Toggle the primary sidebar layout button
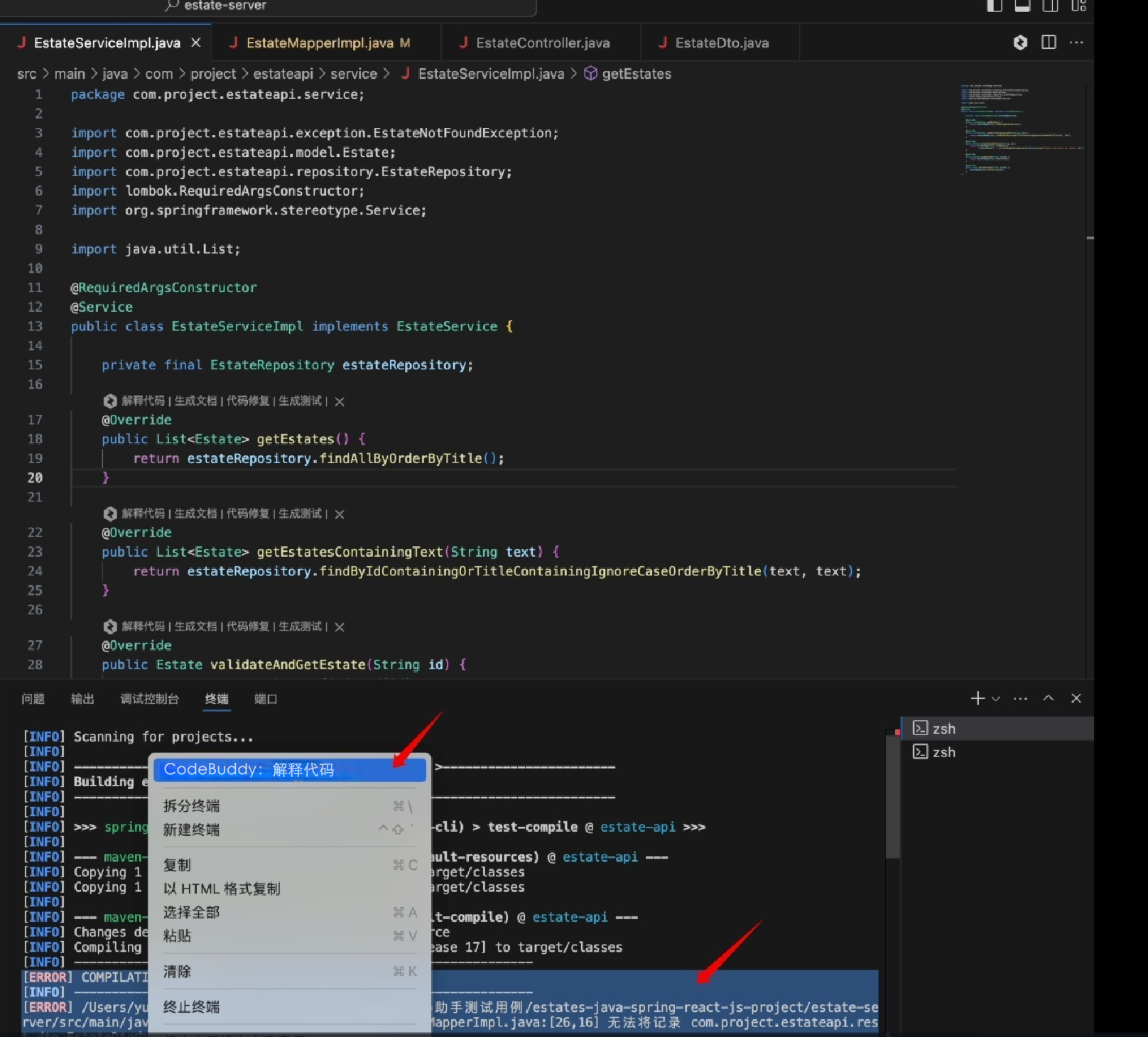The height and width of the screenshot is (1037, 1148). (995, 6)
